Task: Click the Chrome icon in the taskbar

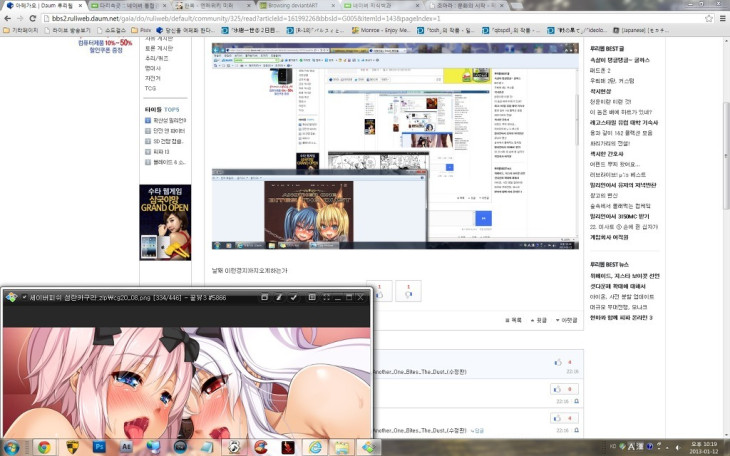Action: 44,446
